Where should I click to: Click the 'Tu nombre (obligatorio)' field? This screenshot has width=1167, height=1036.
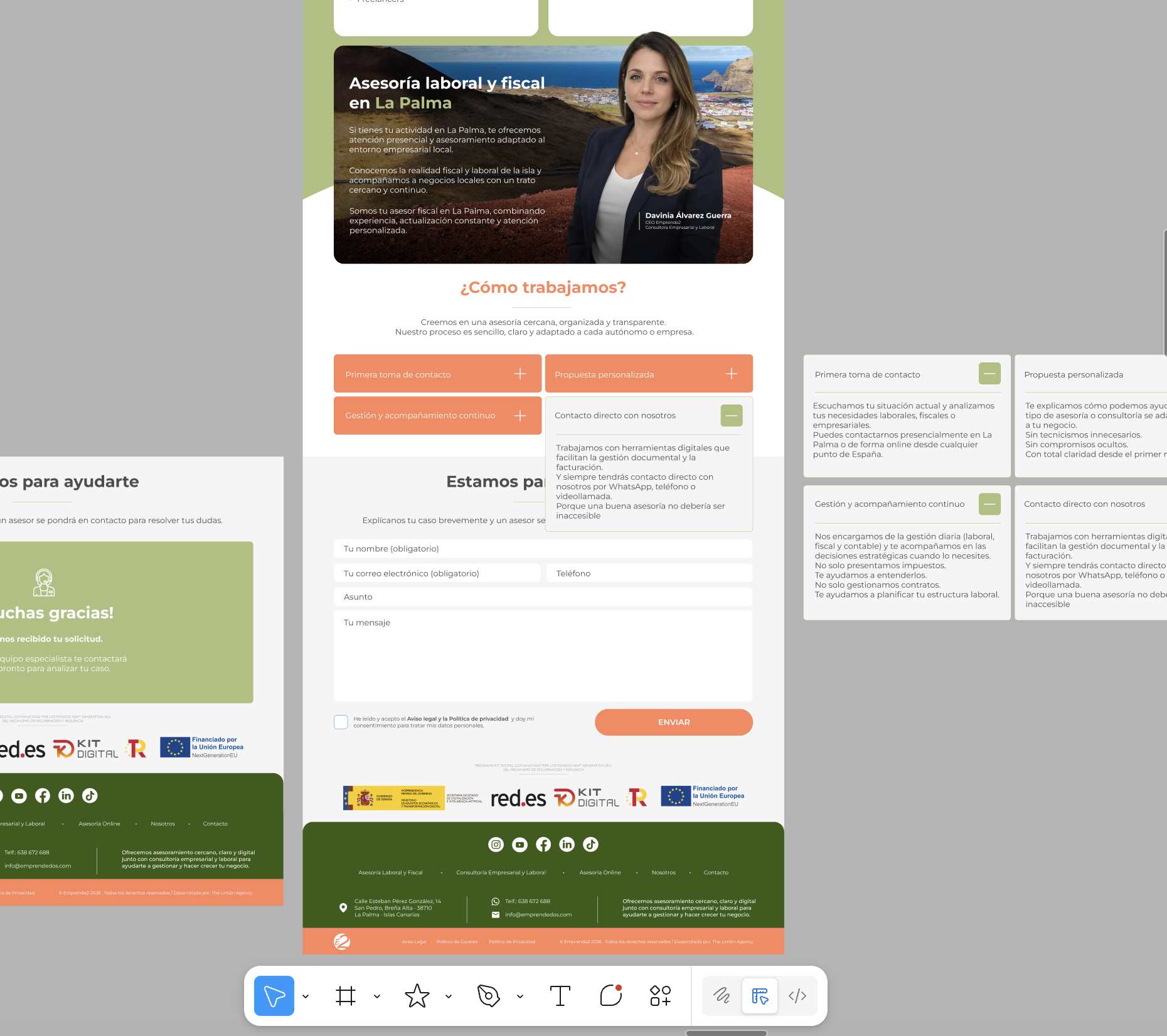coord(543,549)
